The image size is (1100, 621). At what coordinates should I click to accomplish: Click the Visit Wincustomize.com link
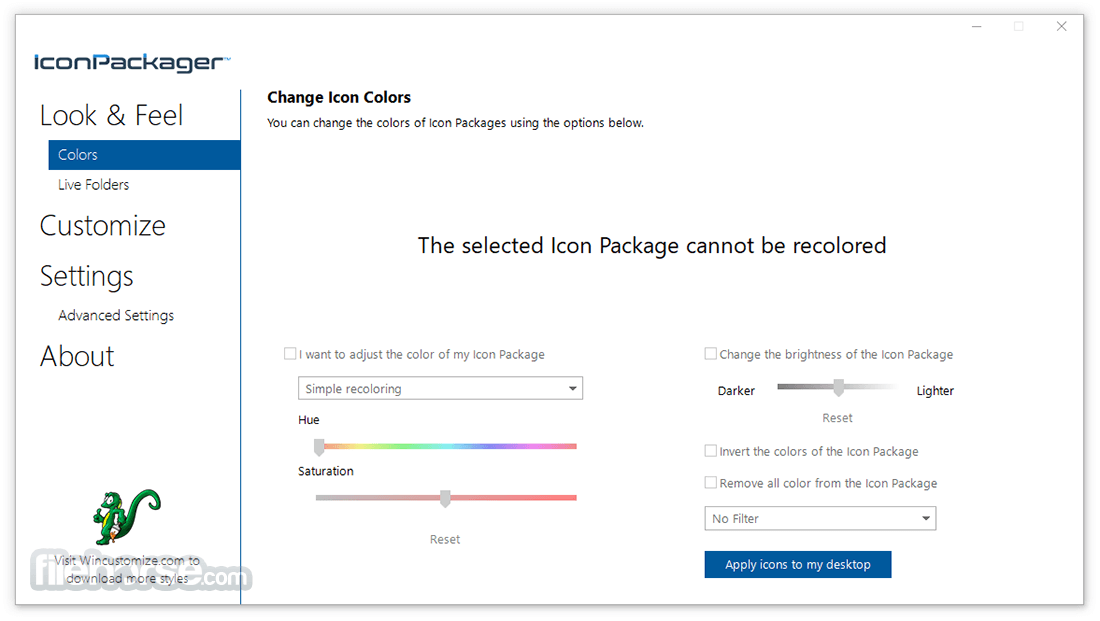[126, 569]
